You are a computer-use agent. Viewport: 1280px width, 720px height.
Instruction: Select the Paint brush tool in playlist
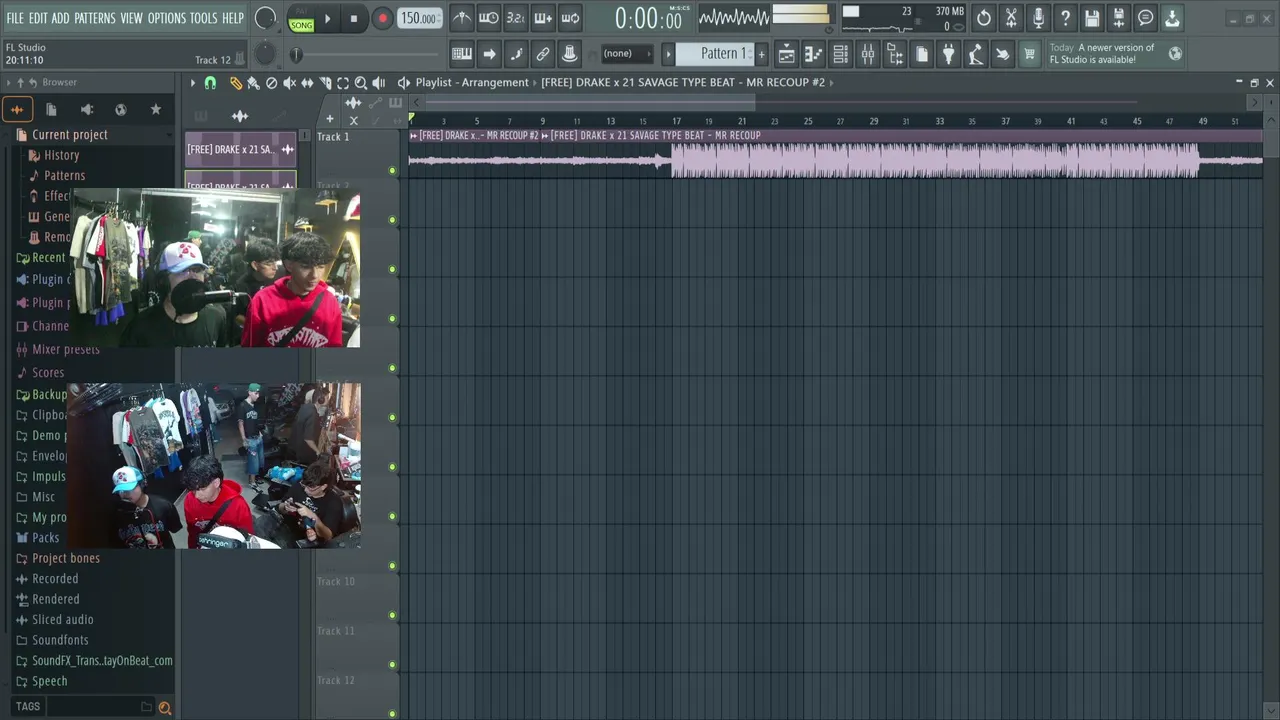[254, 83]
